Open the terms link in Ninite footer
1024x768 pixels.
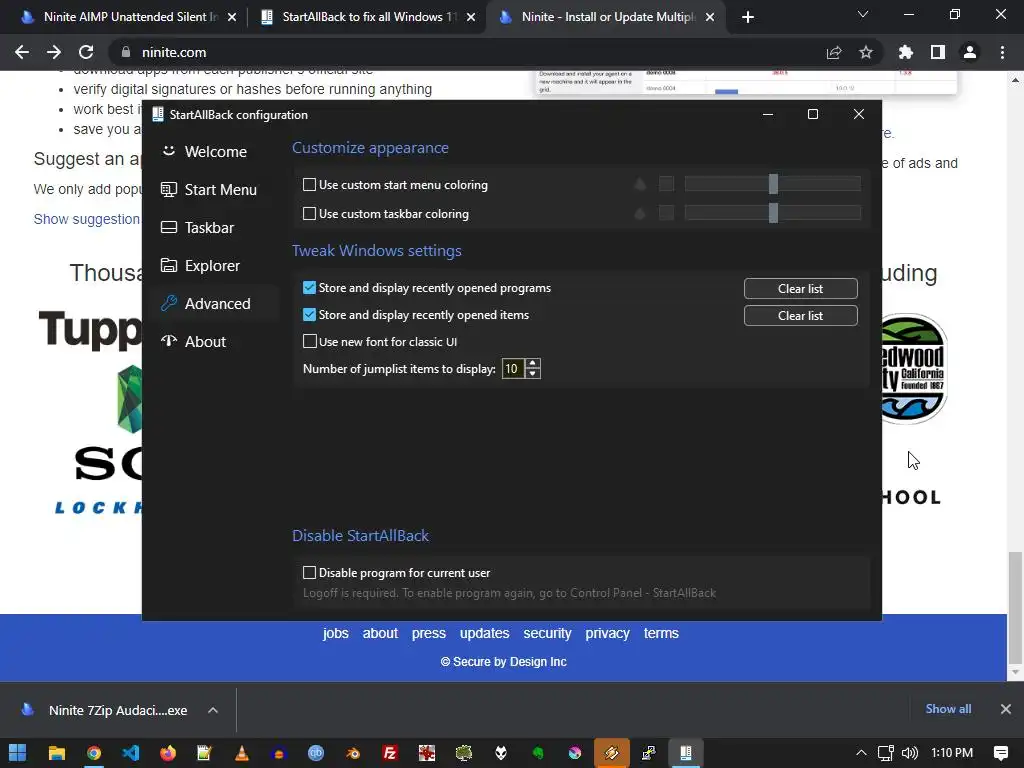661,633
